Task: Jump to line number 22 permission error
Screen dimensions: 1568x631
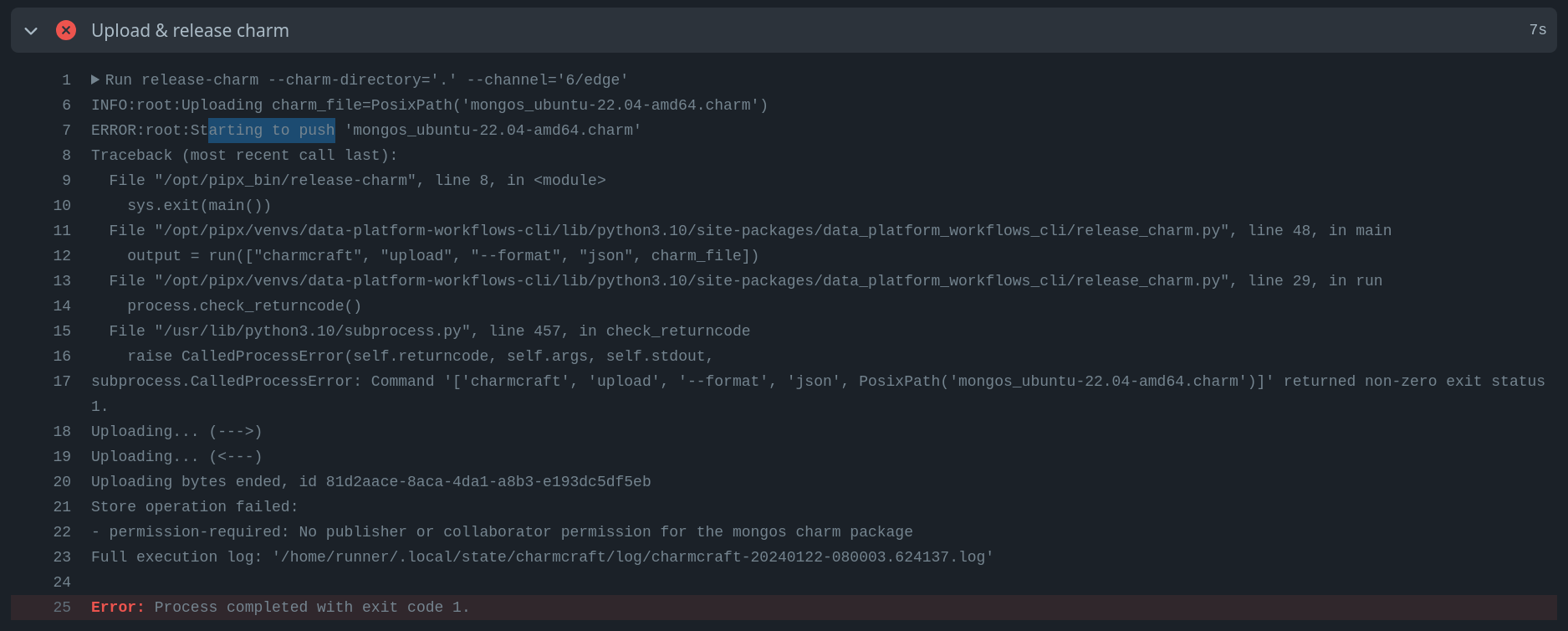Action: coord(62,532)
